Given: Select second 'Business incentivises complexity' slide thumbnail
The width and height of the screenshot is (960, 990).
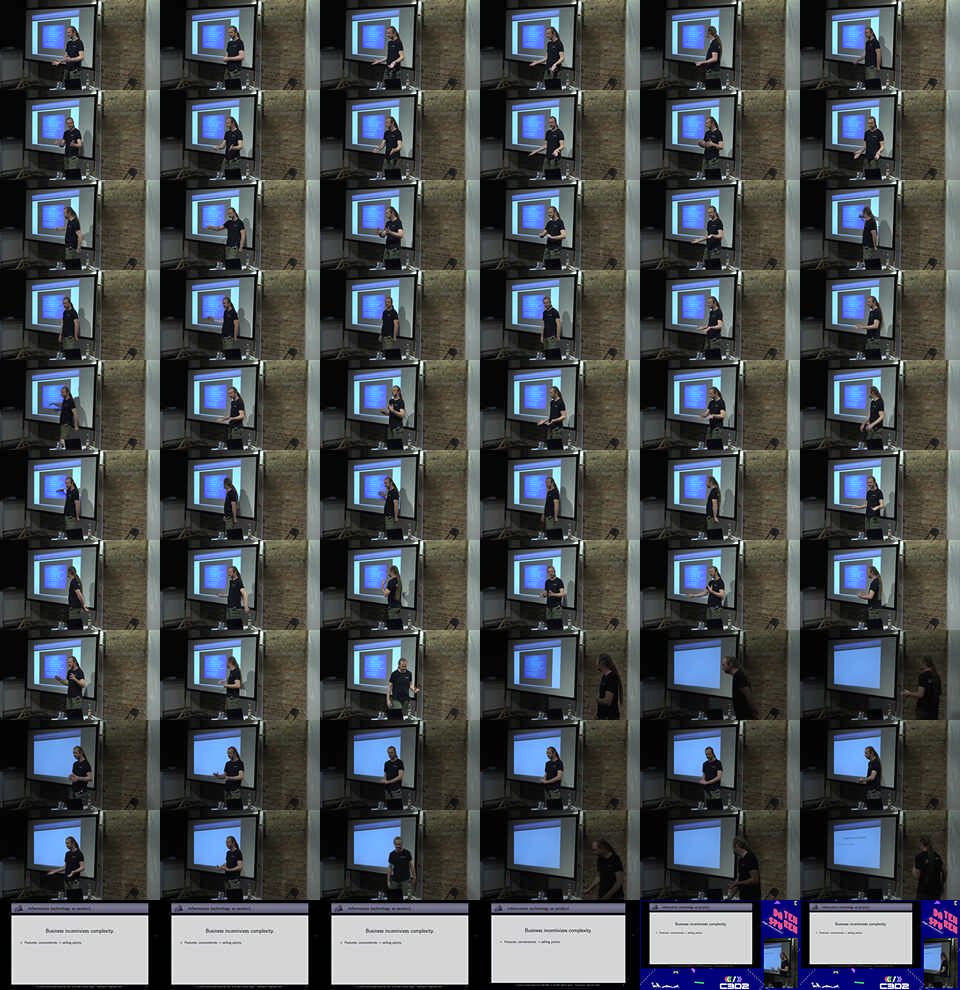Looking at the screenshot, I should 240,945.
